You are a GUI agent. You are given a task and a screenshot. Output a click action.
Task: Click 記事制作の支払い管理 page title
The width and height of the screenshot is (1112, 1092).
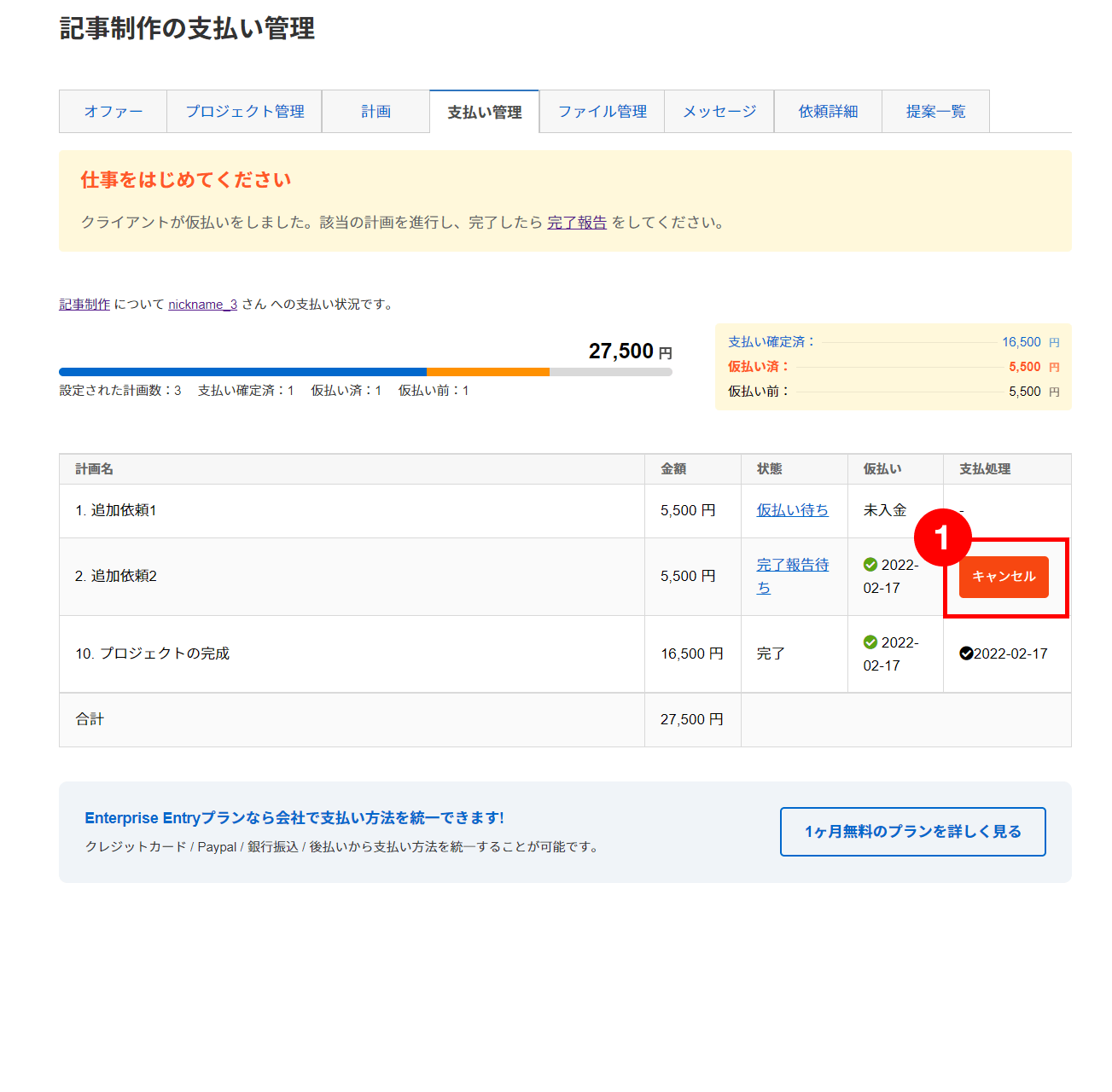tap(187, 28)
